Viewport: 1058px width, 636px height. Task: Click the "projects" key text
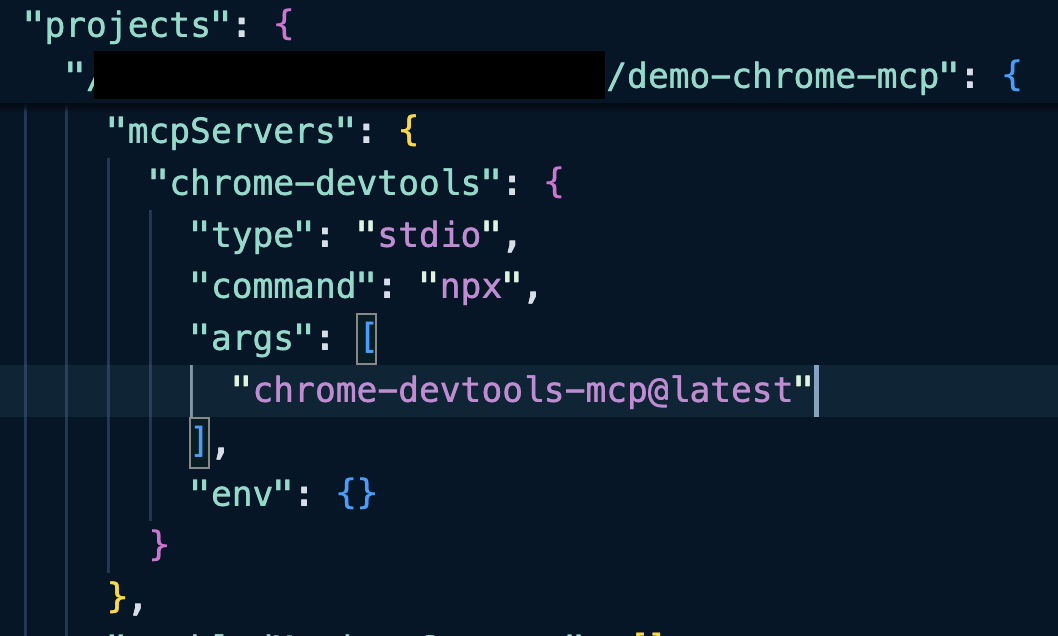coord(128,26)
